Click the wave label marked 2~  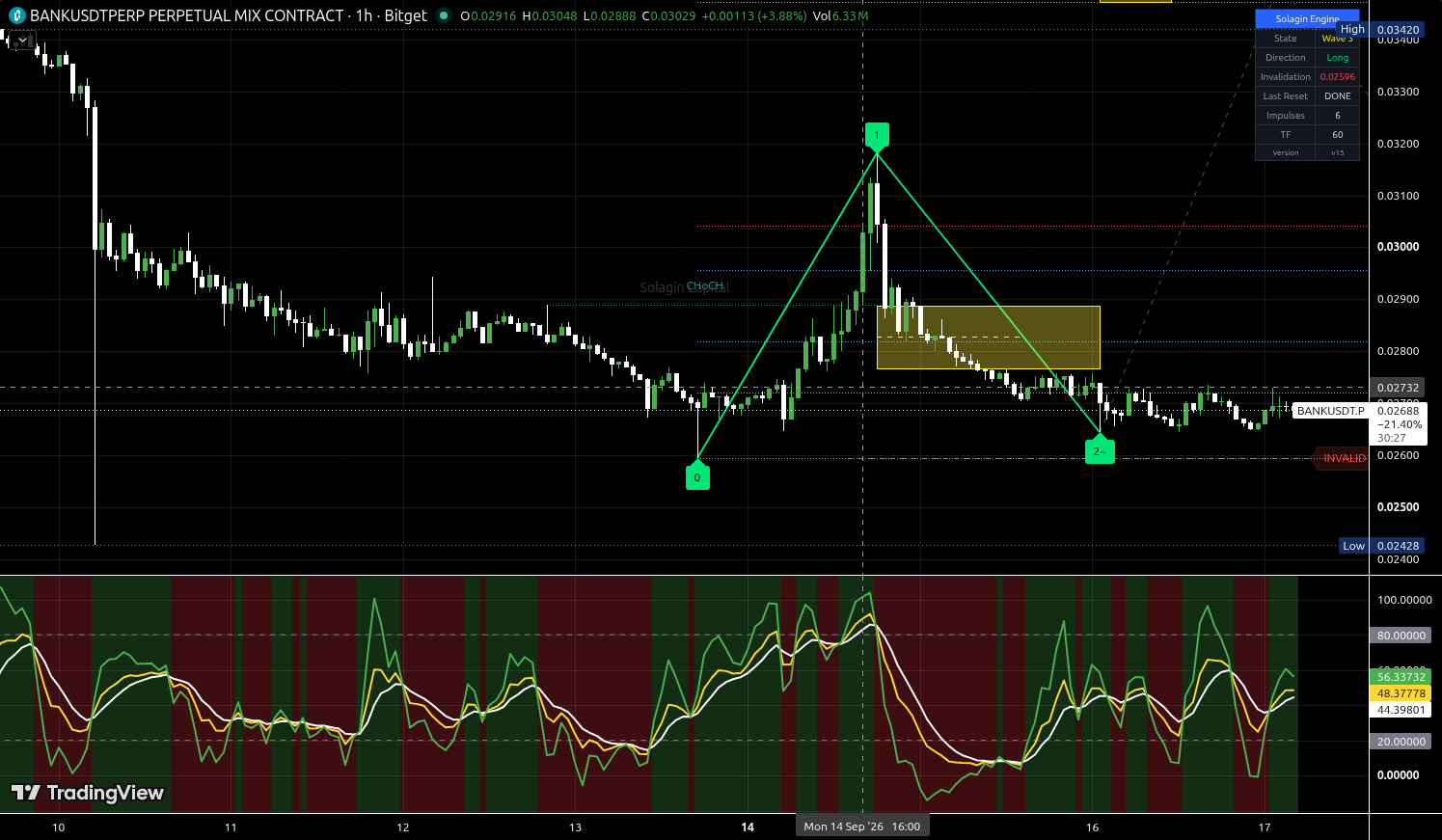click(1100, 450)
